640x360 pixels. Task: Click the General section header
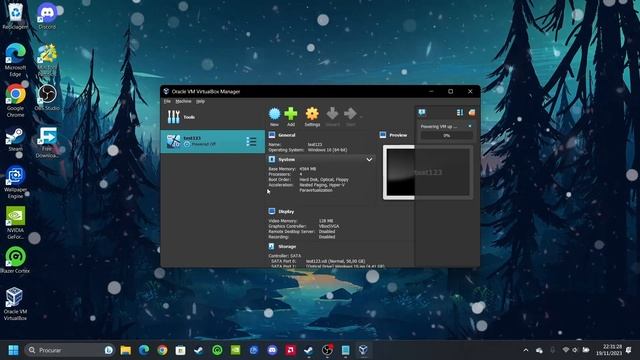(x=287, y=135)
